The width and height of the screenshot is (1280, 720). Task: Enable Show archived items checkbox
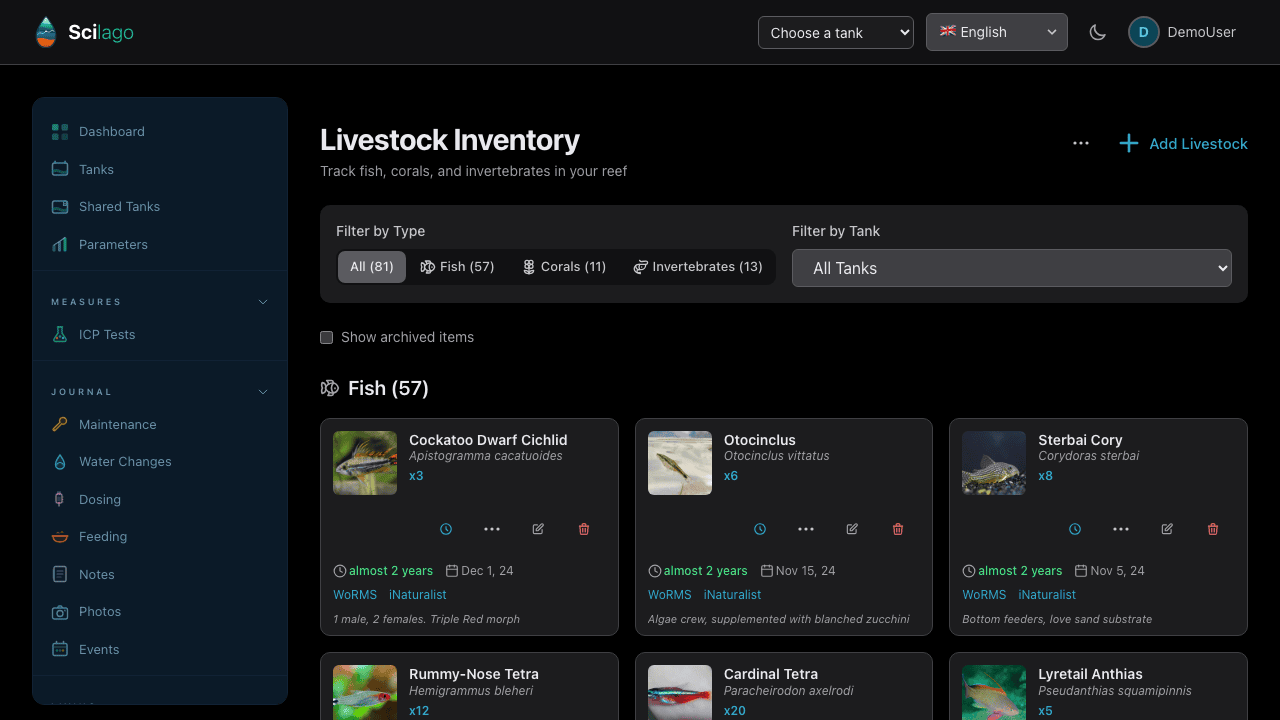(326, 337)
